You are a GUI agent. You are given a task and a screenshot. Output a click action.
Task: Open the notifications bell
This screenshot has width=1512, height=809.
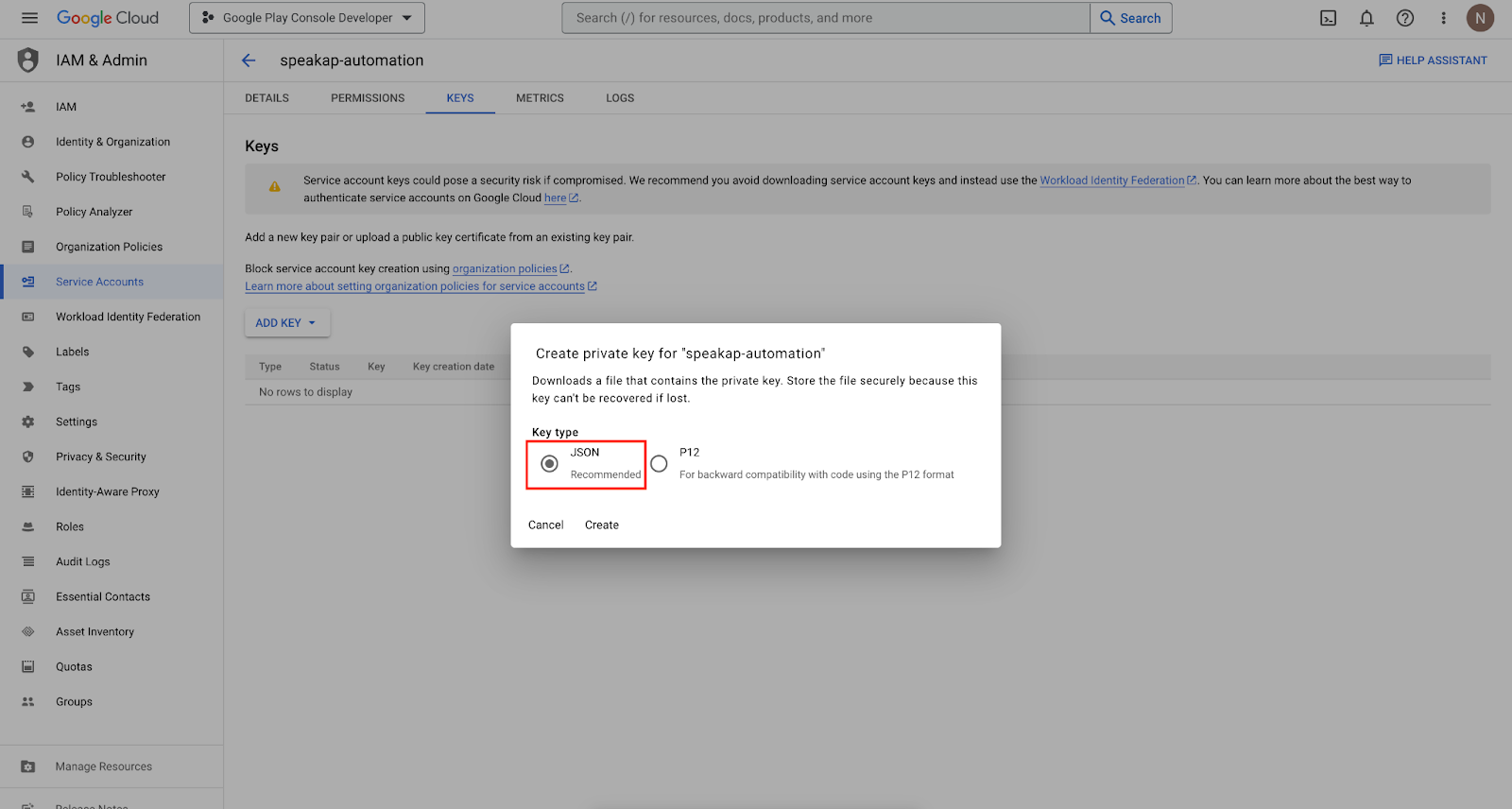tap(1366, 18)
